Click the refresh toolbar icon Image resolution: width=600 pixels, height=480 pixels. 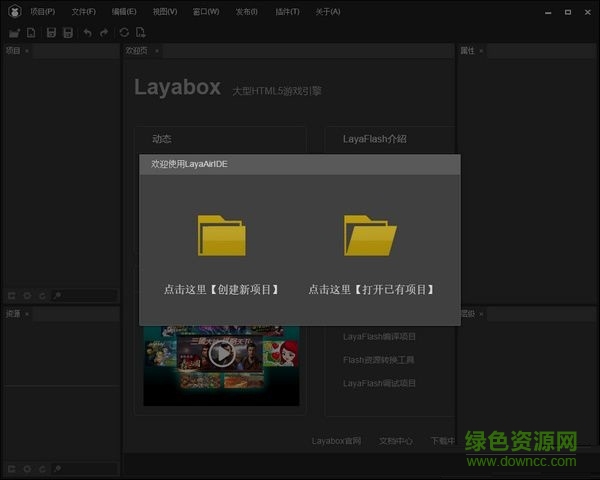[124, 32]
